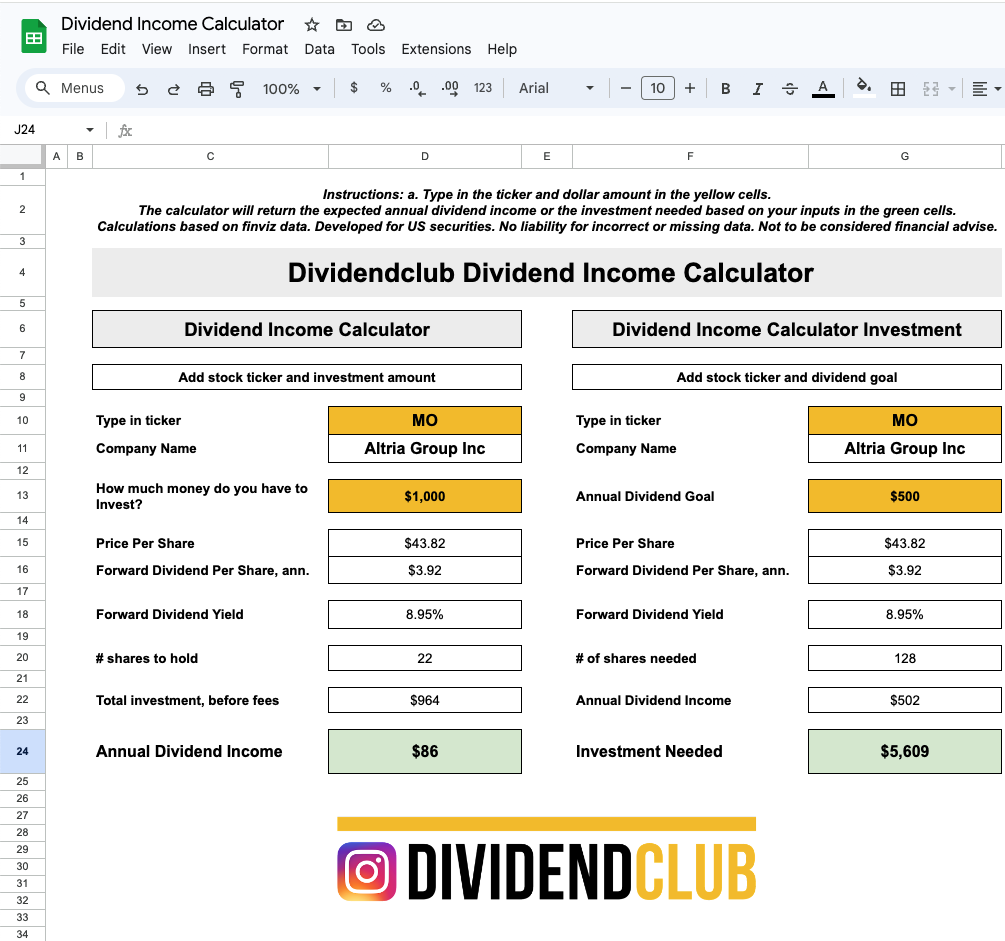Open the text color picker
The width and height of the screenshot is (1005, 941).
click(x=821, y=88)
